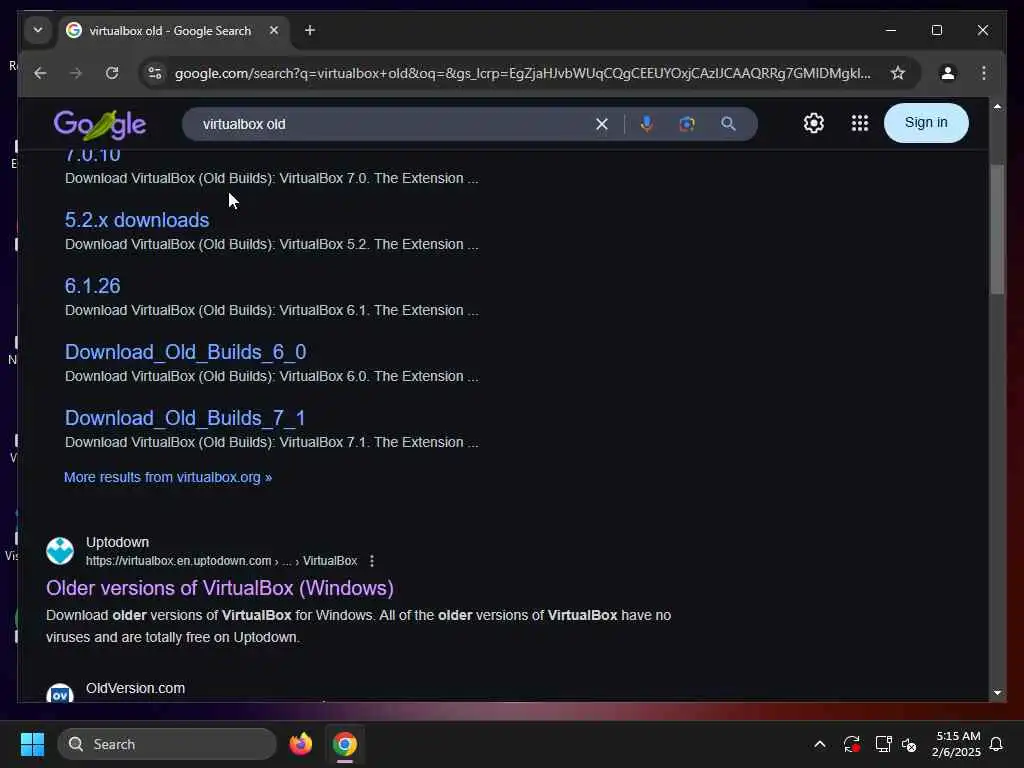Search by image with the lens icon

point(687,124)
